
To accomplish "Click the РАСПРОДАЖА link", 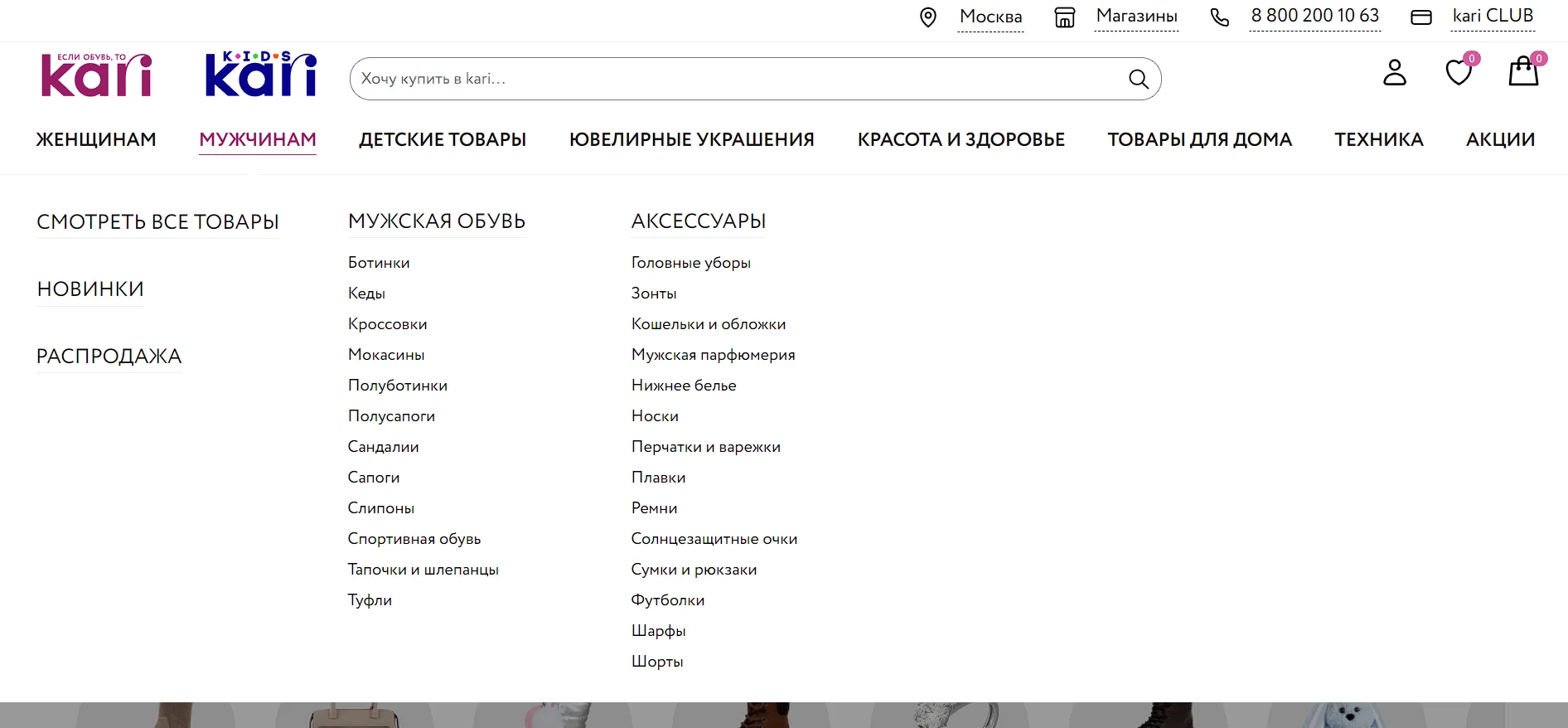I will point(109,357).
